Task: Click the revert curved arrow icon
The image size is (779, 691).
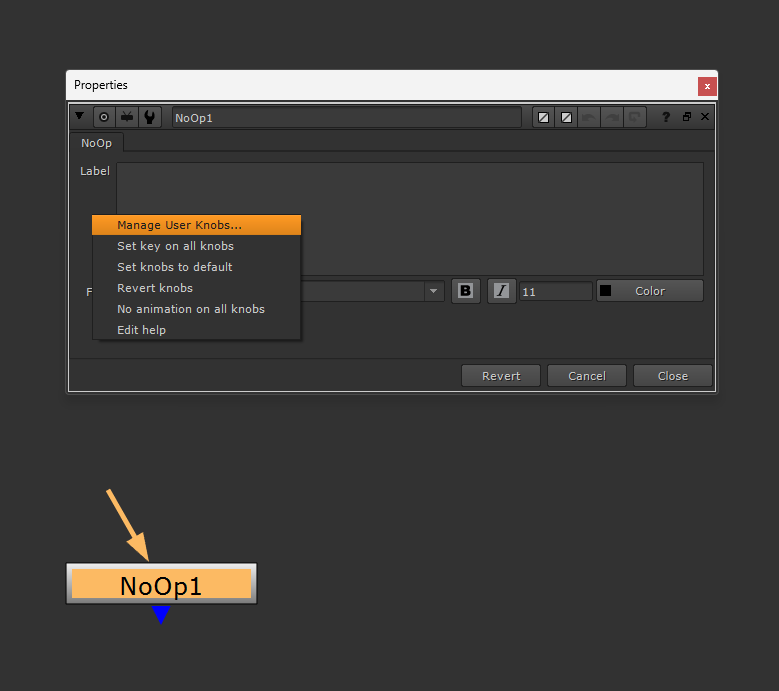Action: (x=634, y=118)
